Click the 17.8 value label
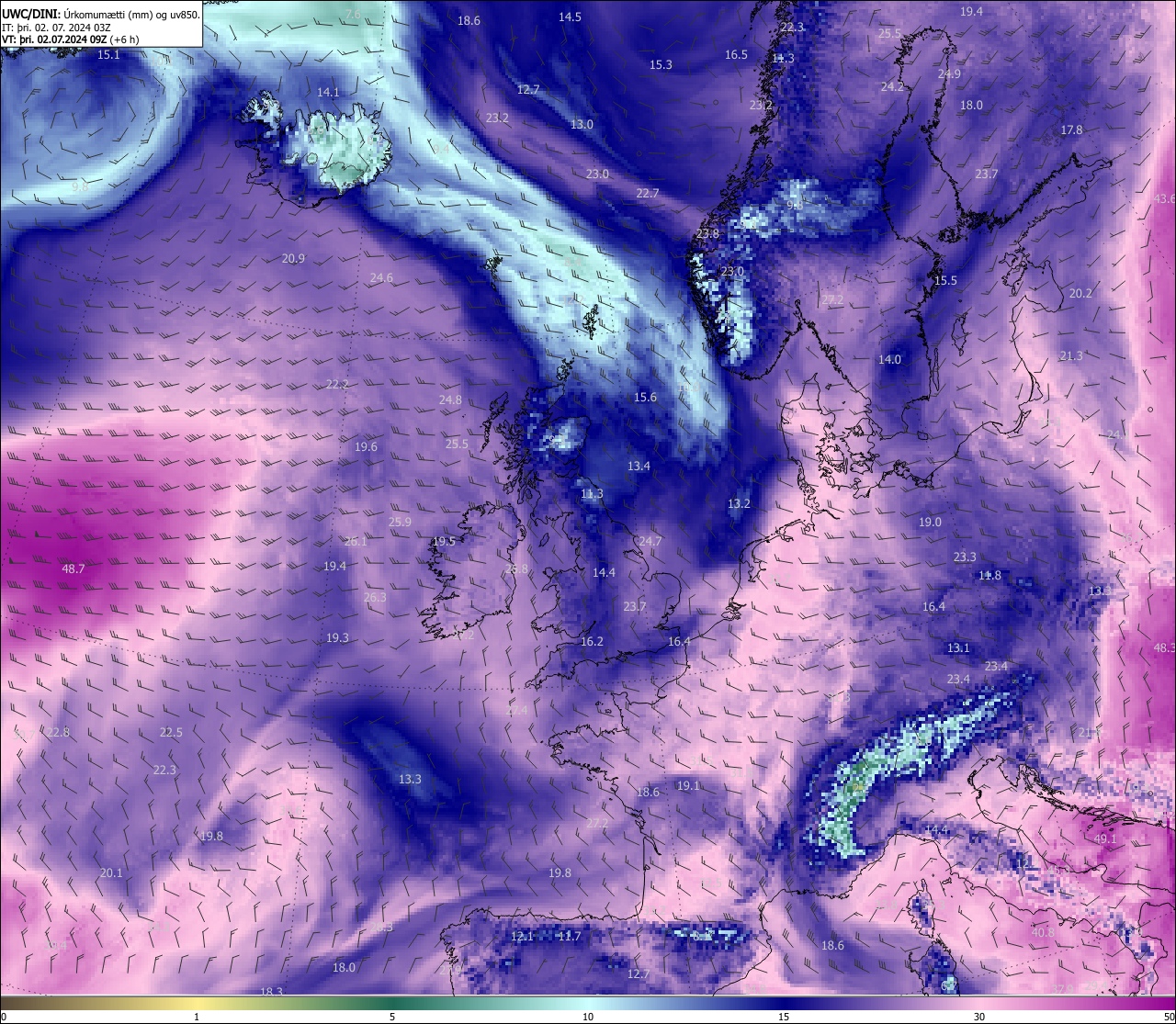The width and height of the screenshot is (1176, 1024). tap(1071, 129)
